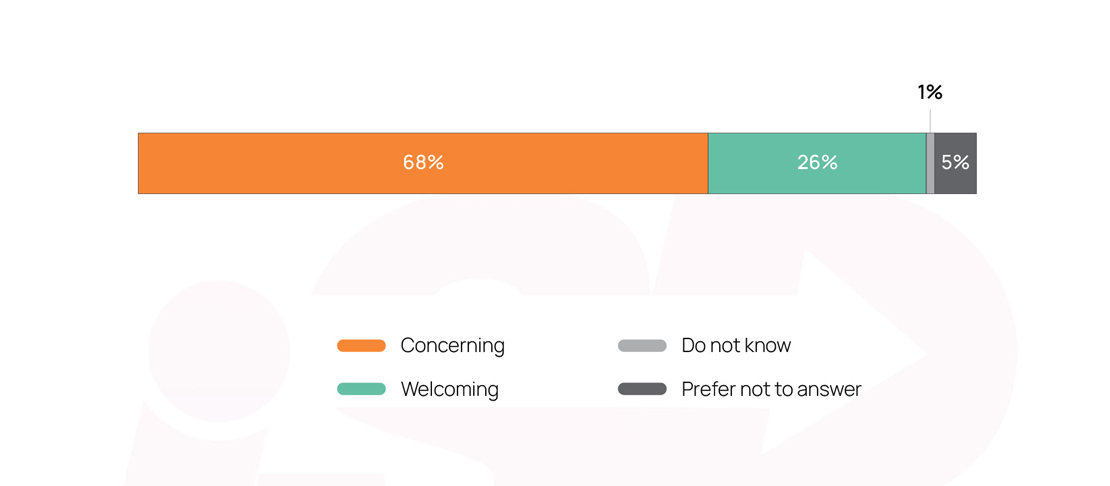Click the faint circle watermark at left
Viewport: 1110px width, 486px height.
point(205,350)
